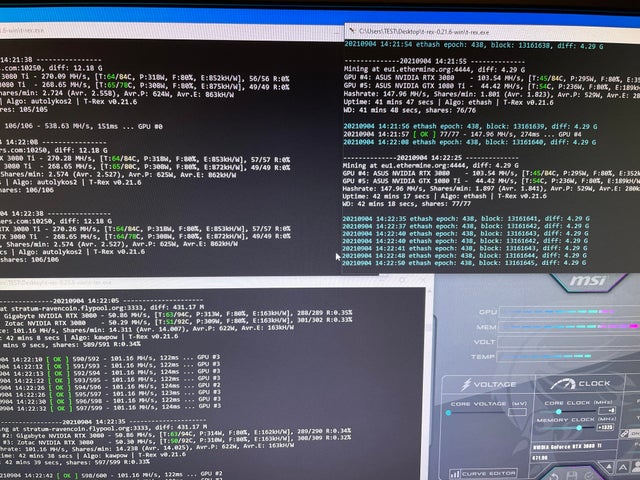Click the t-rex.exe title bar of the ethermine window

click(x=492, y=31)
